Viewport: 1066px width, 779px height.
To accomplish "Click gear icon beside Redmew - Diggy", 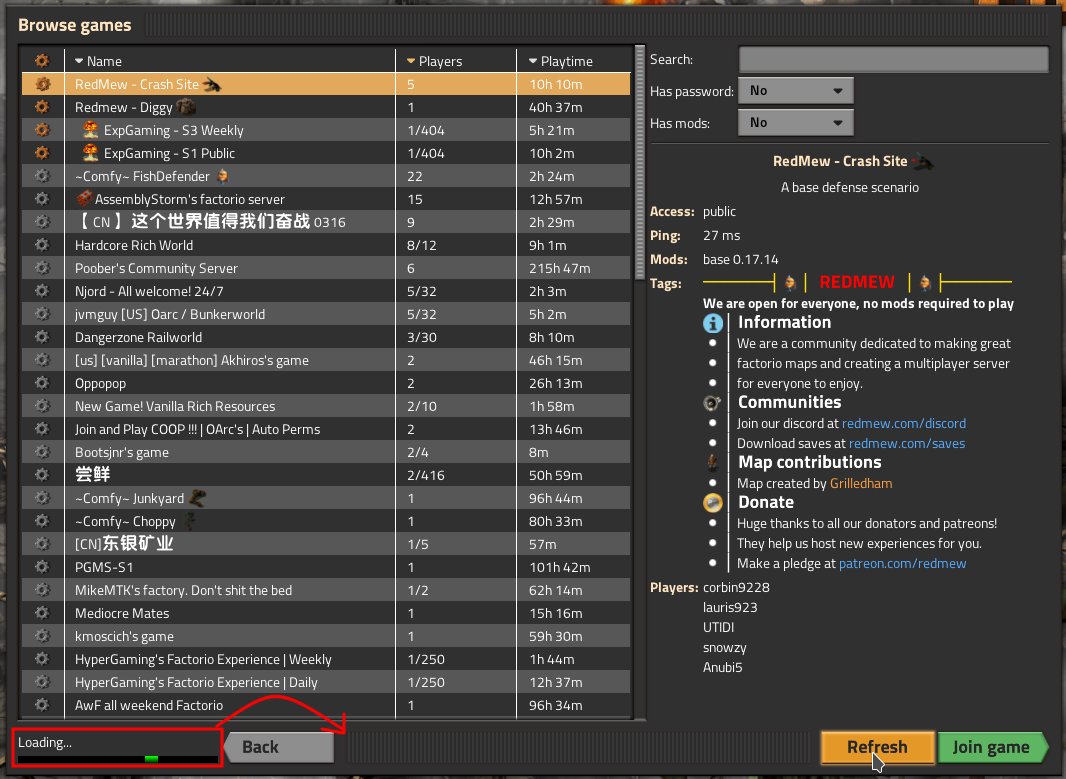I will (x=42, y=107).
